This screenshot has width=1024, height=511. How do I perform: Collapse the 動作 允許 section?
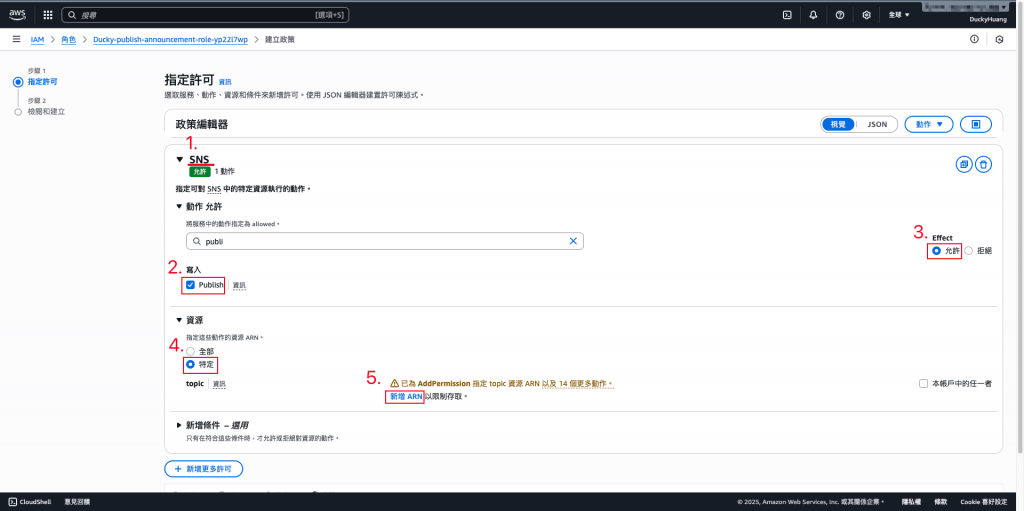click(180, 206)
